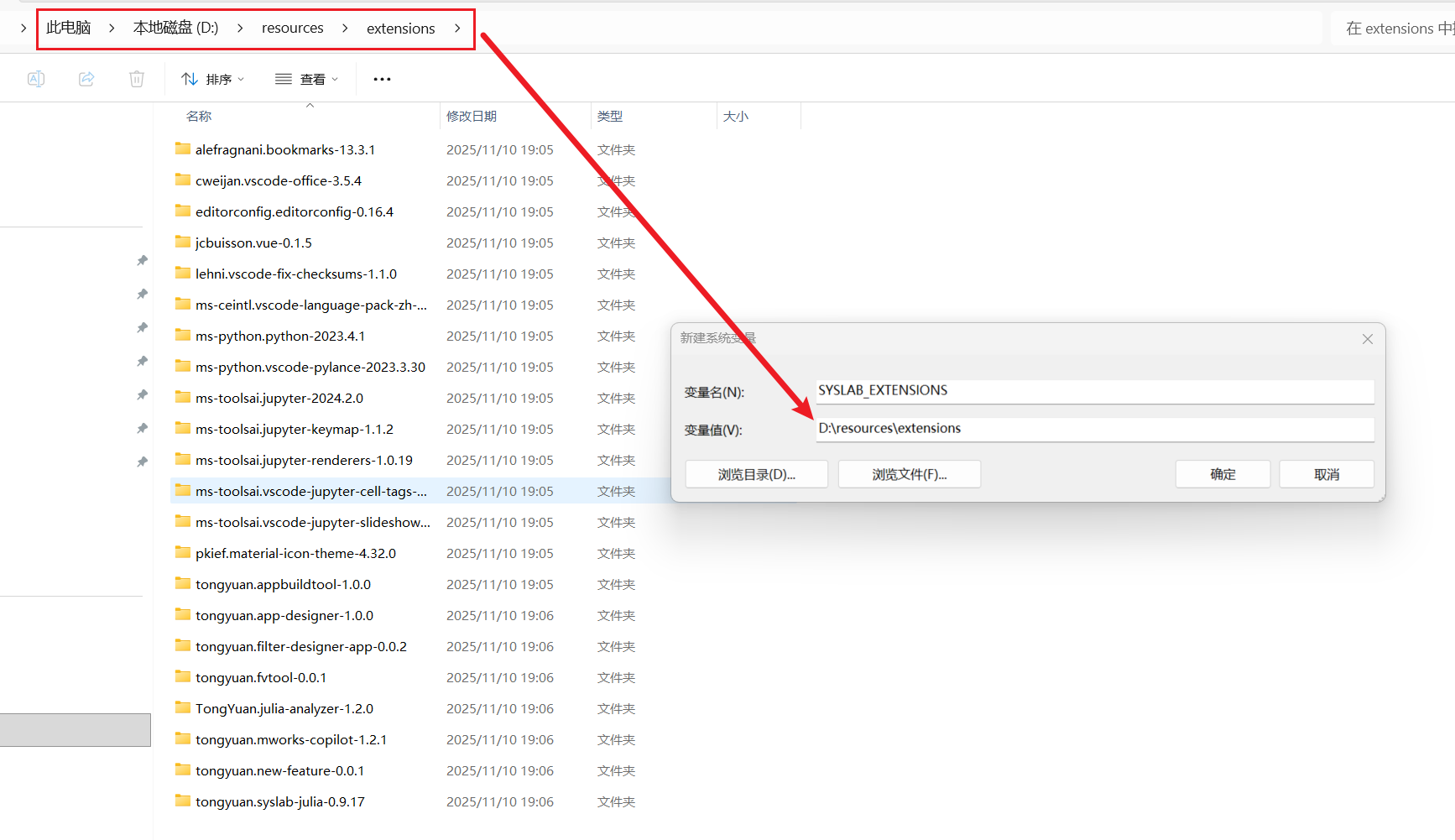Click the 浏览文件(F)... button
This screenshot has height=840, width=1455.
tap(909, 474)
